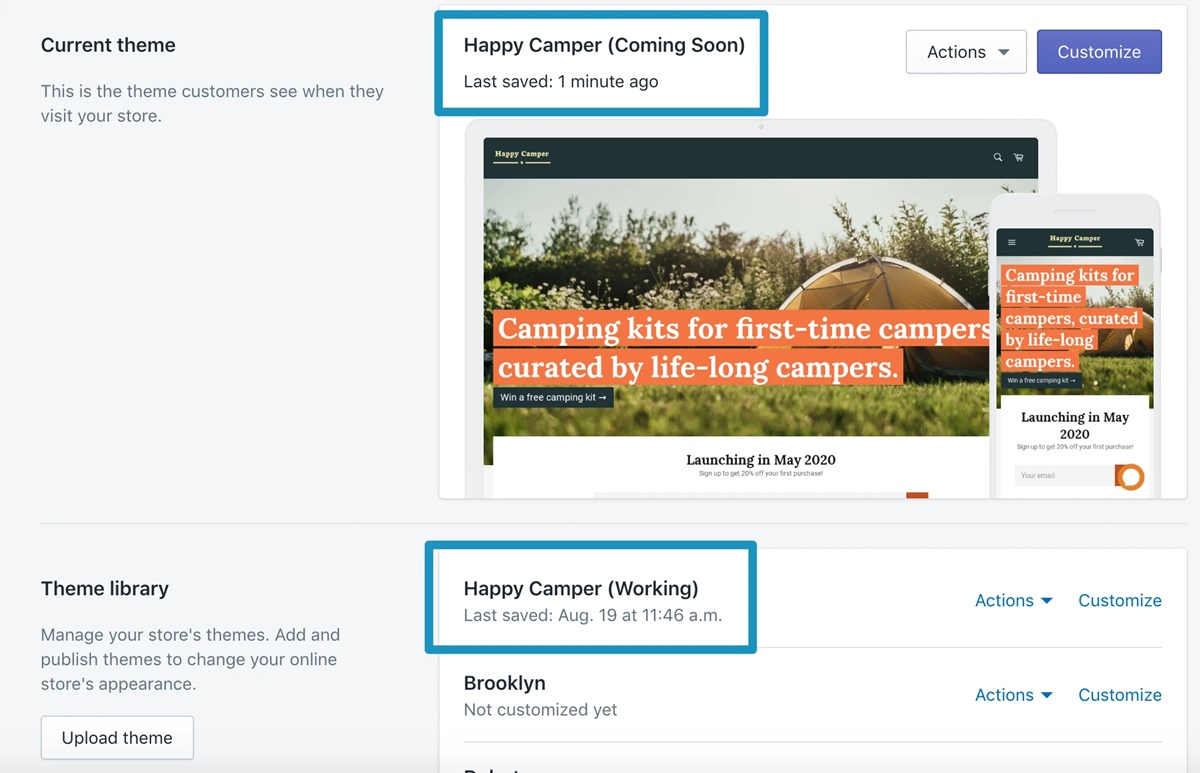Click 'Last saved: Aug. 19 at 11:46 a.m.'
This screenshot has width=1200, height=773.
pyautogui.click(x=593, y=615)
